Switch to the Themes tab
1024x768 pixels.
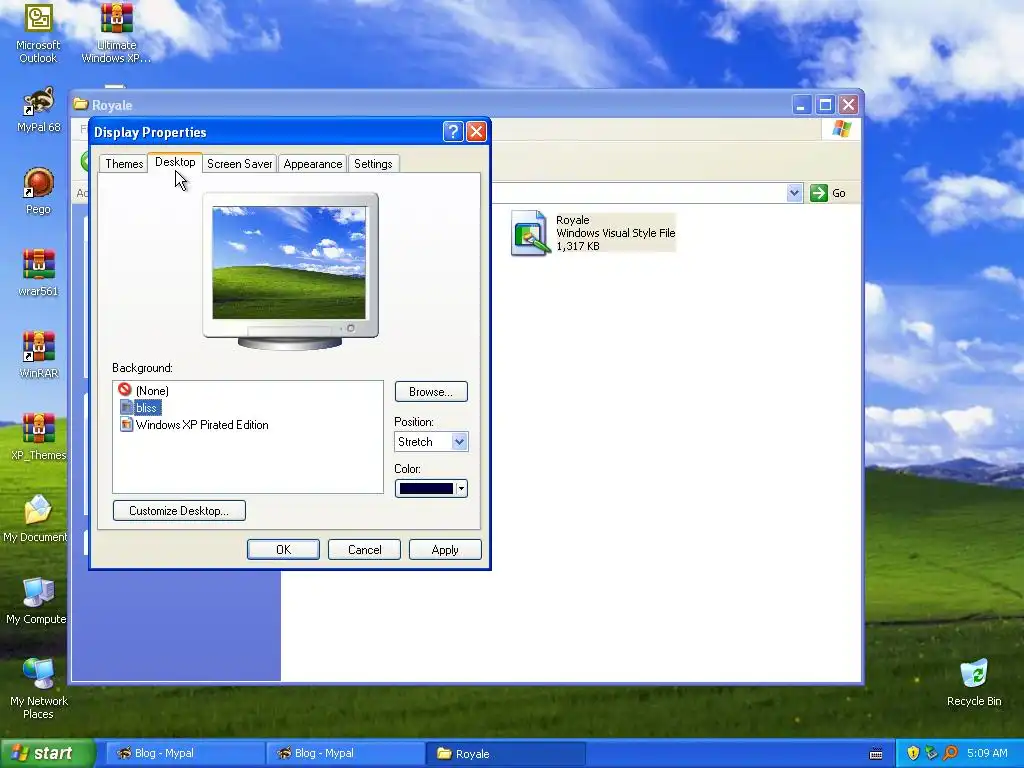click(124, 164)
